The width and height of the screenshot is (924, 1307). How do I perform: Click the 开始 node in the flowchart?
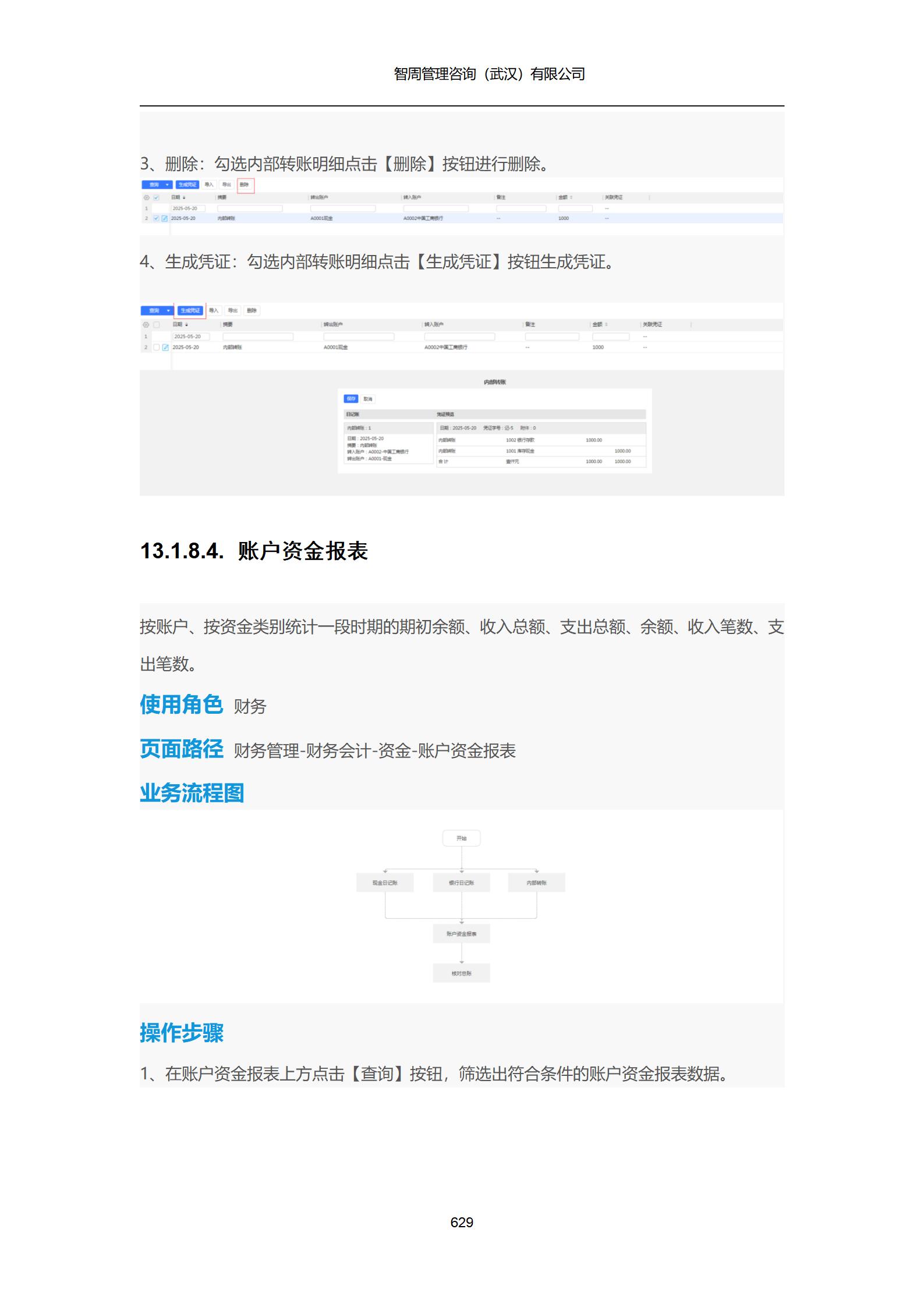462,838
